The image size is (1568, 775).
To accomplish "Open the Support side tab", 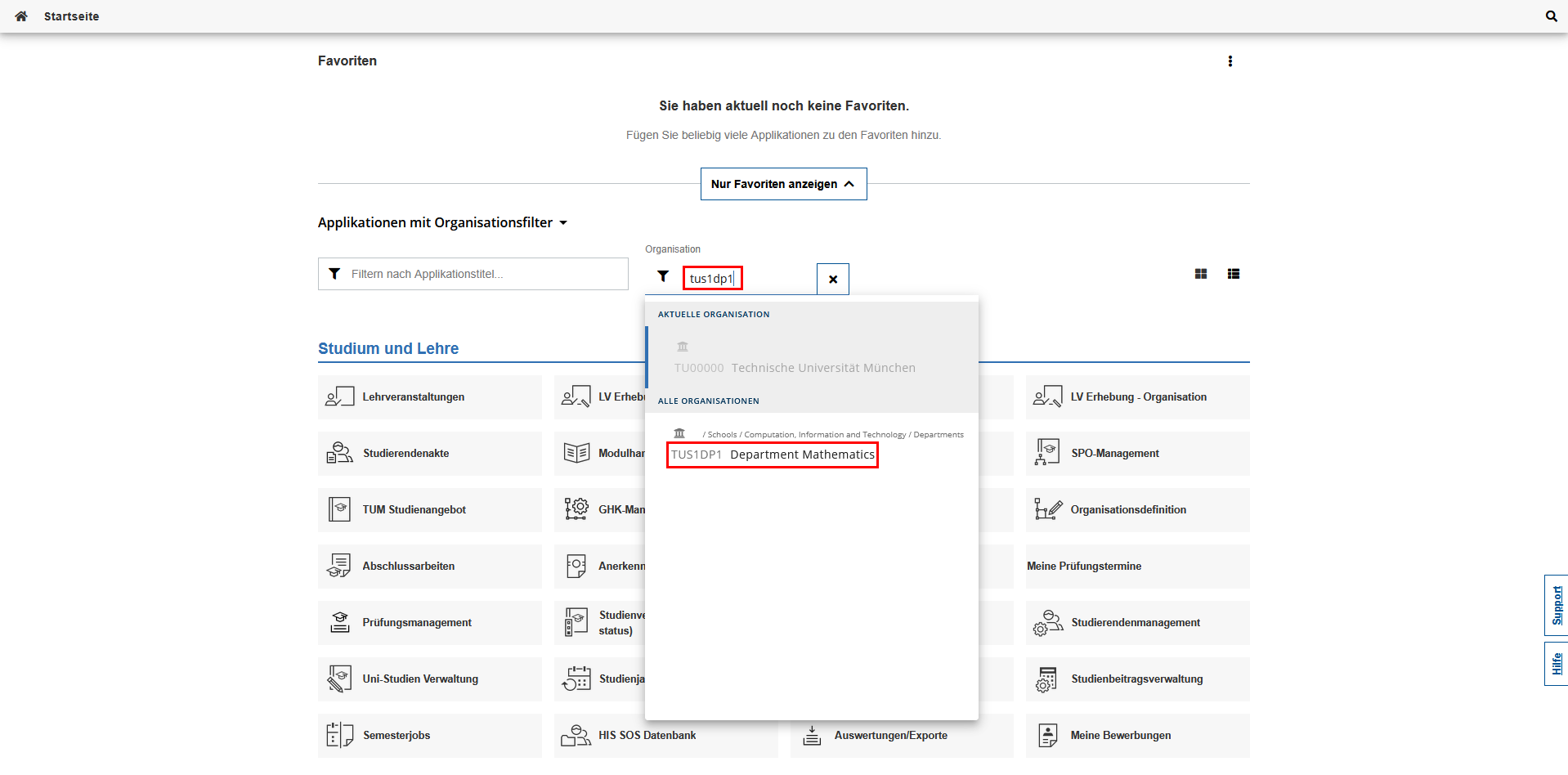I will coord(1556,606).
